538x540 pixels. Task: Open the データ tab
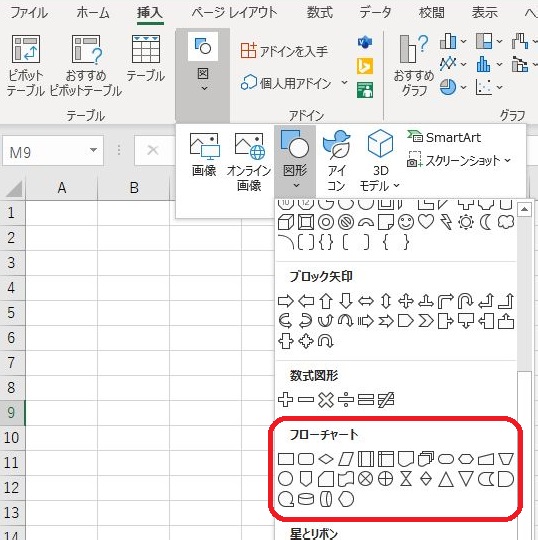tap(375, 13)
